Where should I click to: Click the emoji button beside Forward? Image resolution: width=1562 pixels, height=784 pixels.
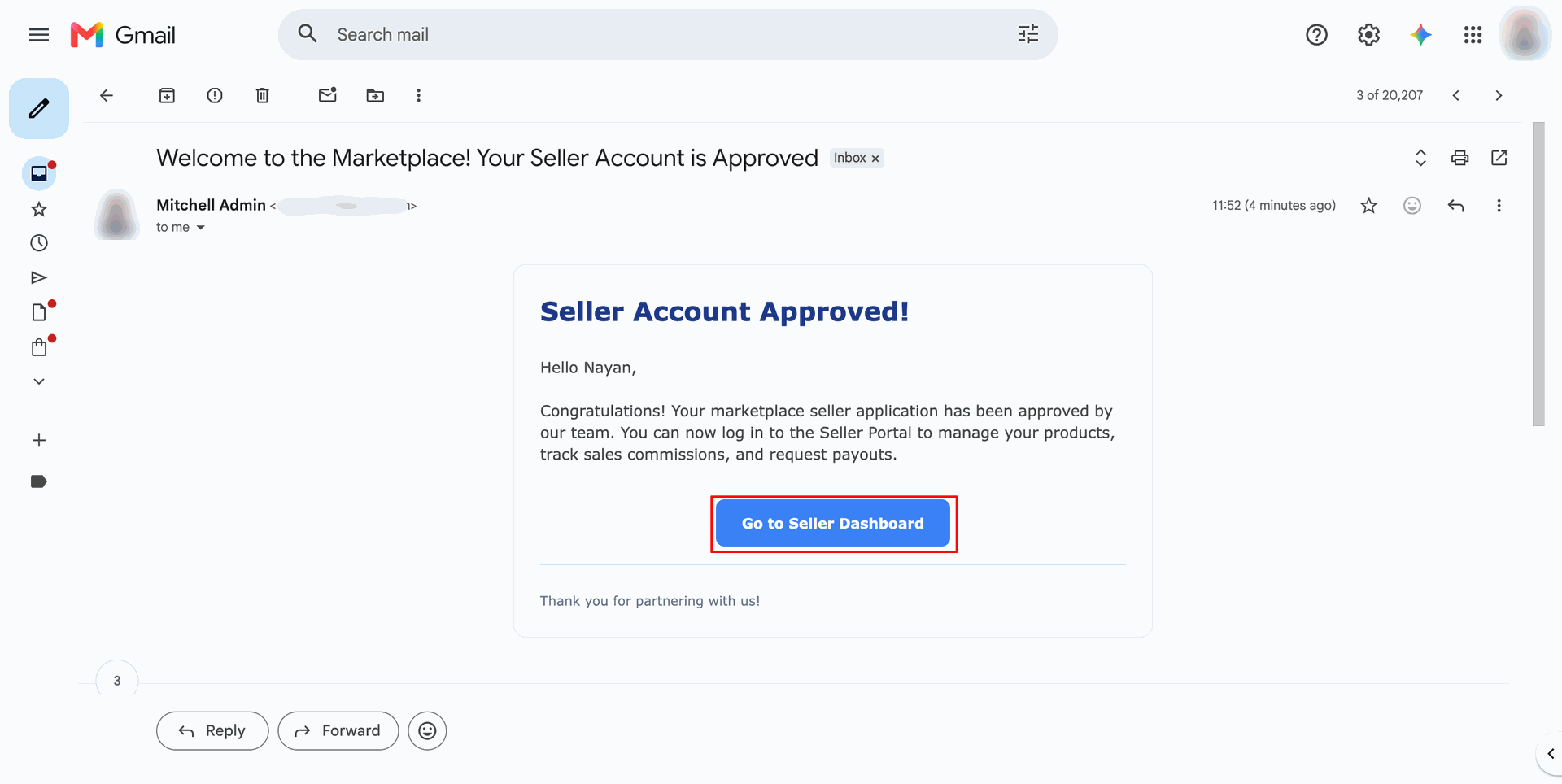427,730
